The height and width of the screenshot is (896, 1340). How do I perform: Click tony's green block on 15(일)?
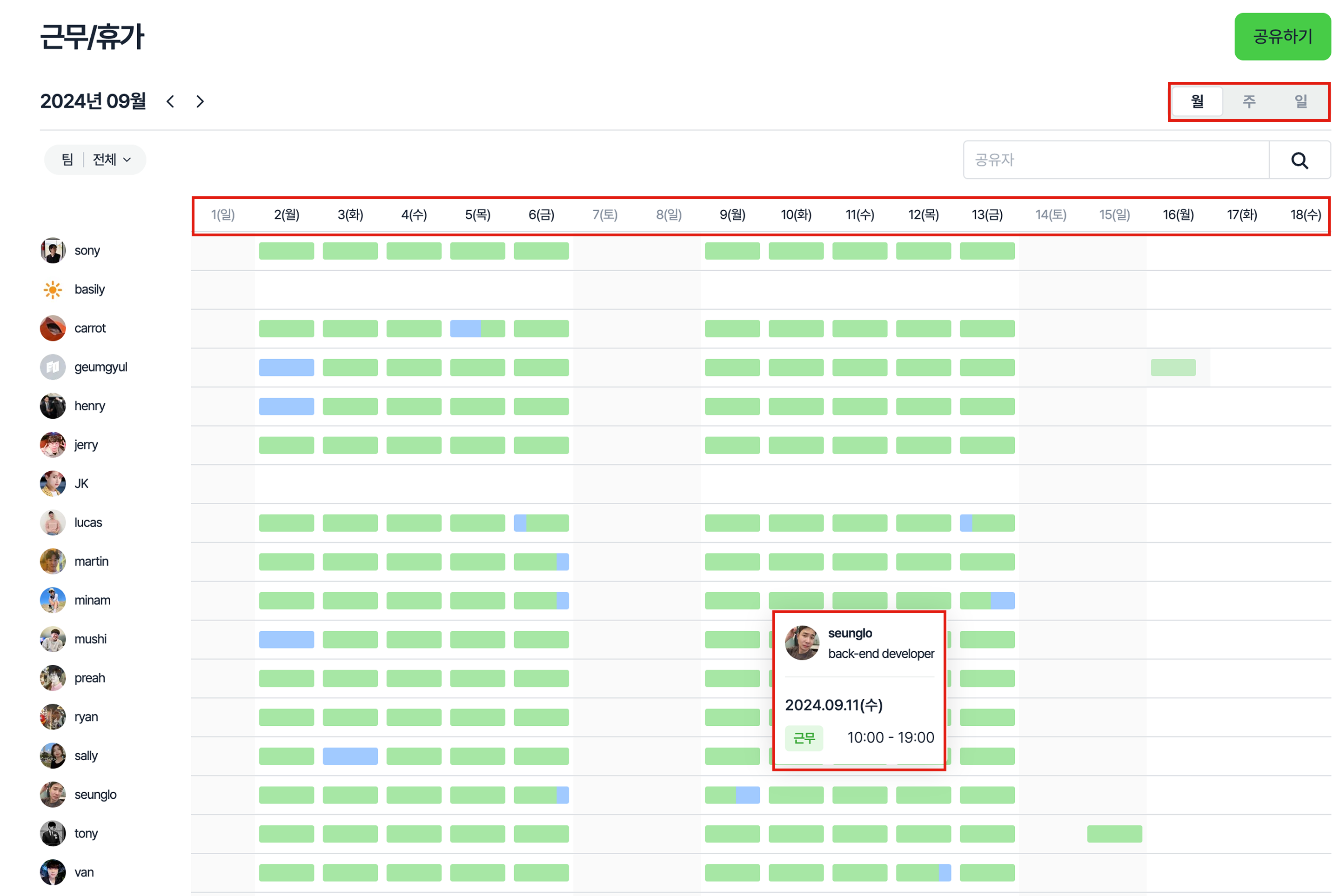[x=1114, y=834]
